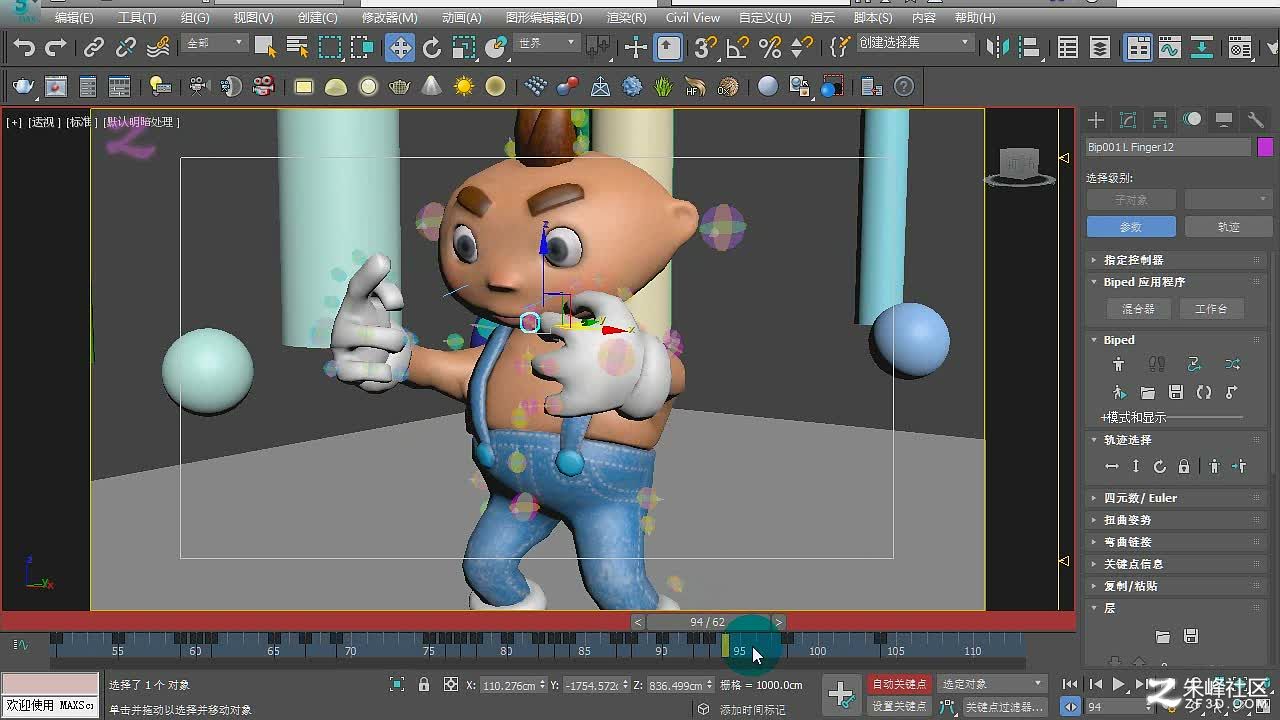The width and height of the screenshot is (1280, 720).
Task: Toggle the 3D Snaps button
Action: (706, 47)
